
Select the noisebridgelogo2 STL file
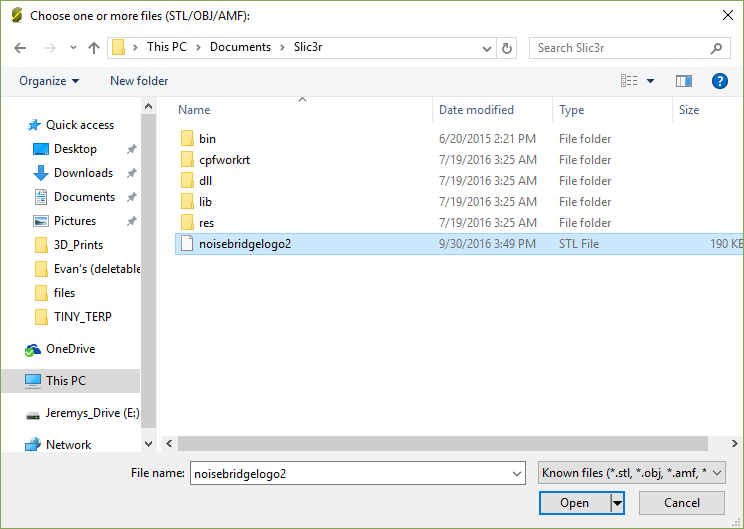point(245,243)
